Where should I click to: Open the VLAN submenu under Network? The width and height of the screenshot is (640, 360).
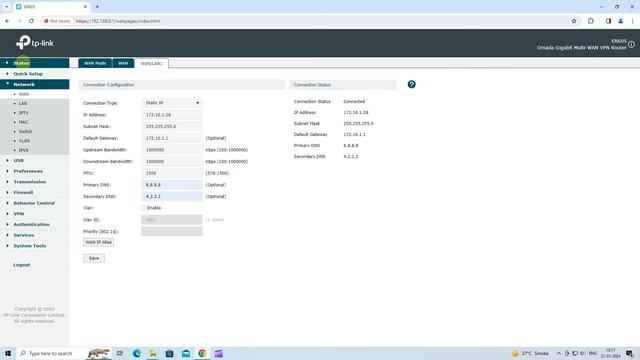coord(24,141)
